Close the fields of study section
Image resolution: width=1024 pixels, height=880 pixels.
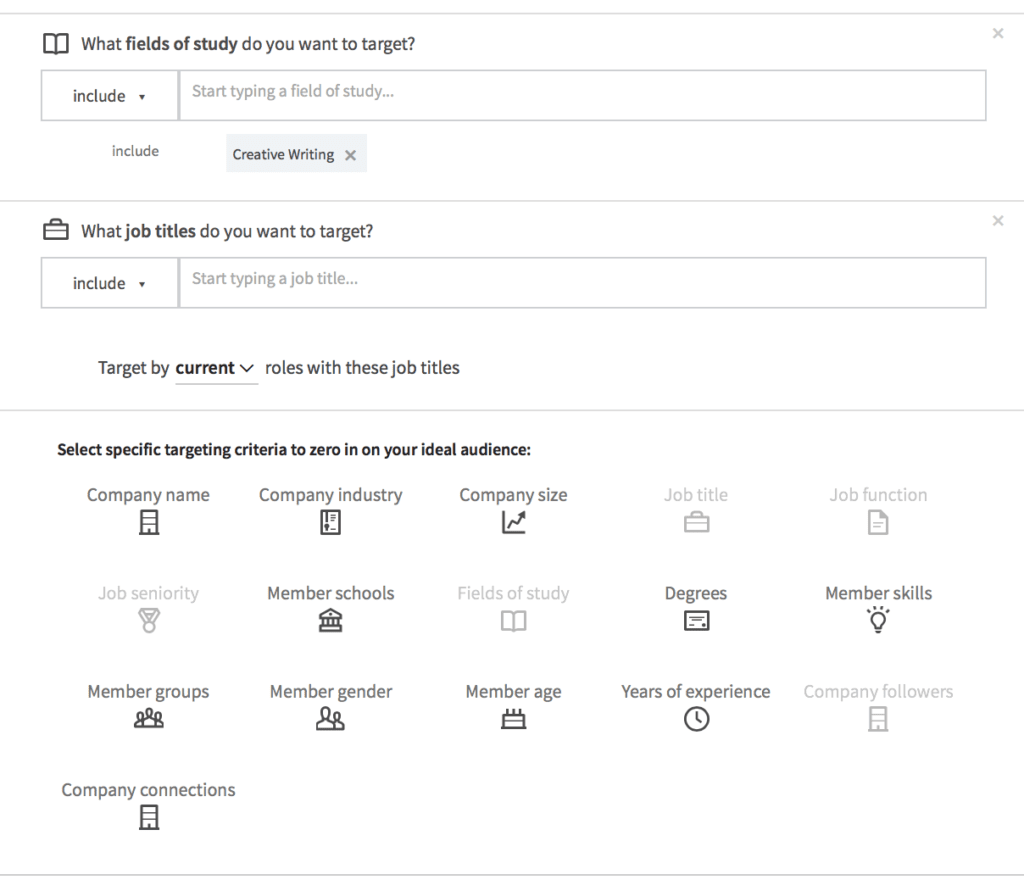point(997,34)
